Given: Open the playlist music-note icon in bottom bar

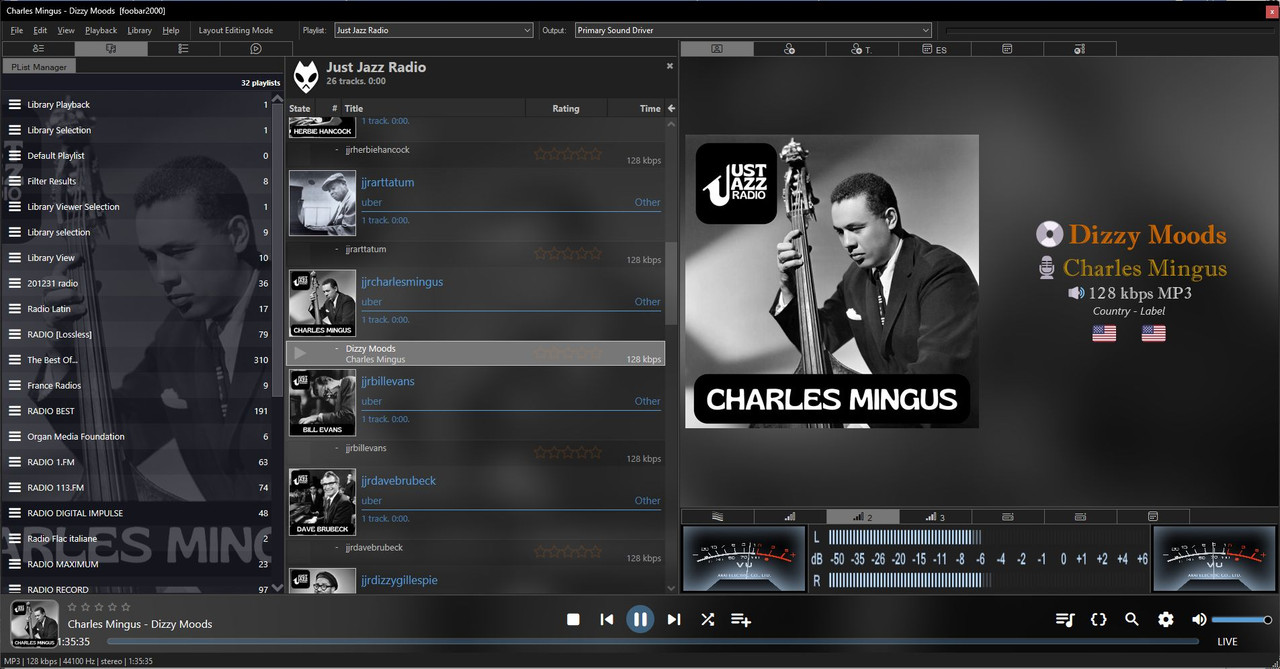Looking at the screenshot, I should pyautogui.click(x=1065, y=619).
